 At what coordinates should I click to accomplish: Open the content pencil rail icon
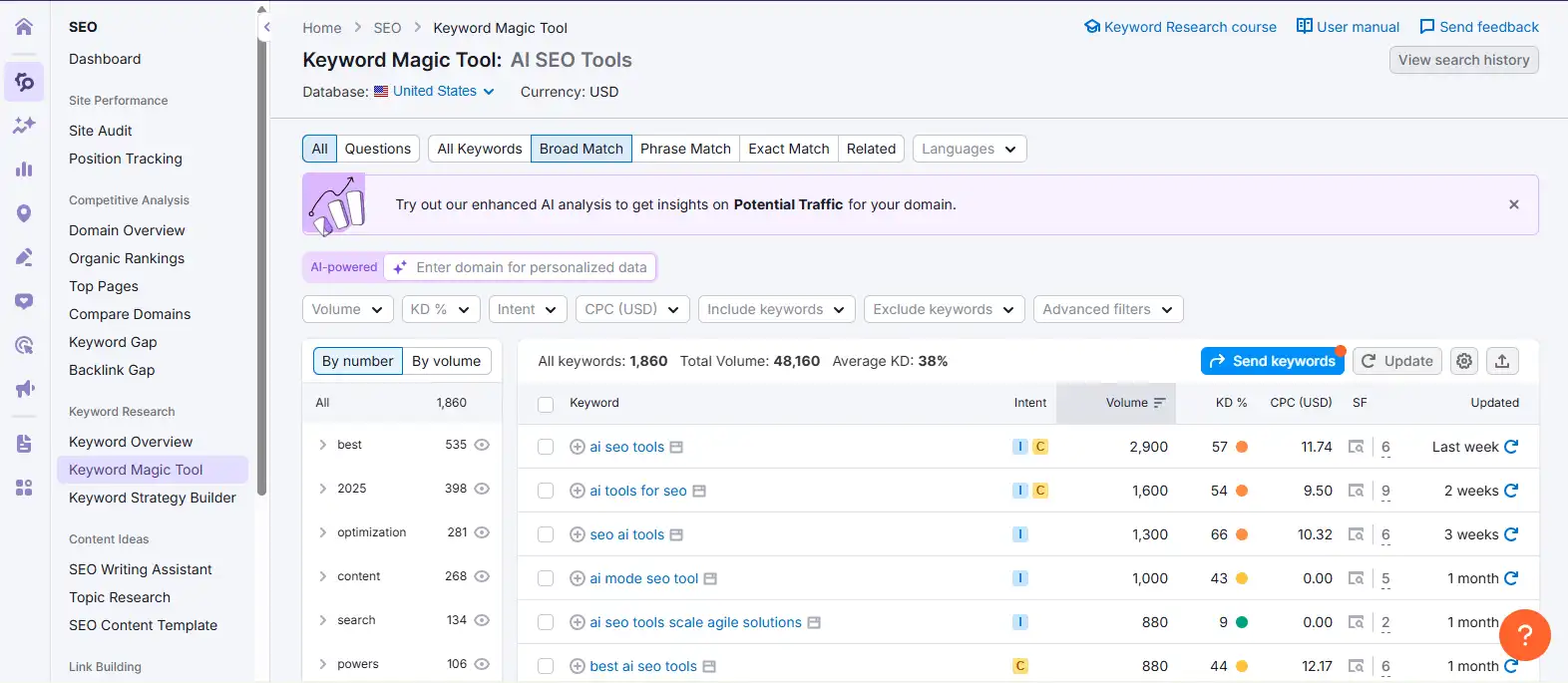[x=24, y=257]
